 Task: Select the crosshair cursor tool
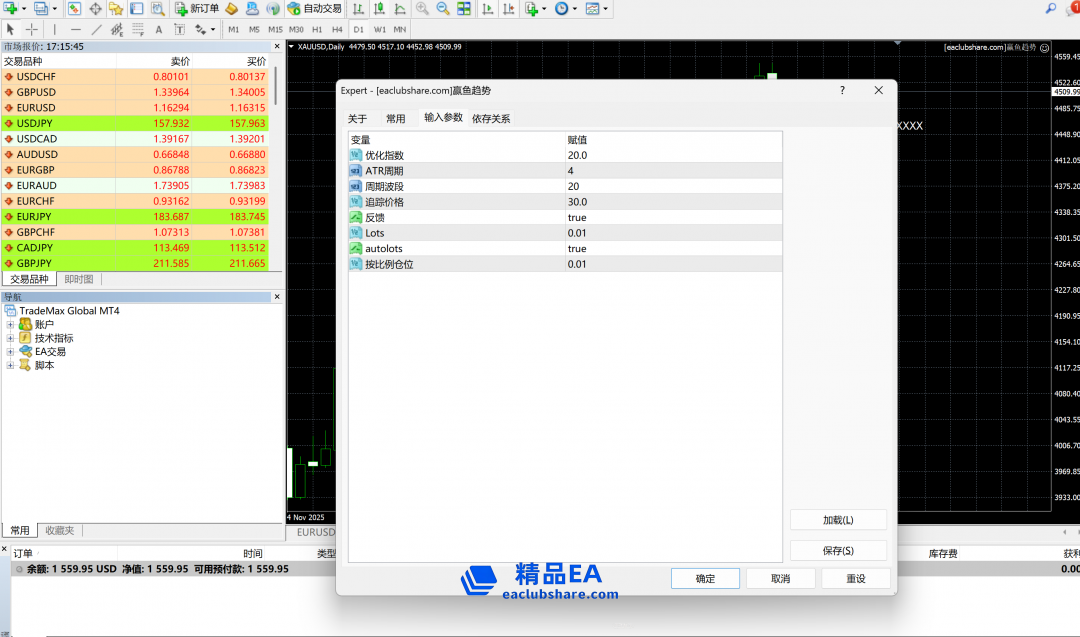coord(32,30)
